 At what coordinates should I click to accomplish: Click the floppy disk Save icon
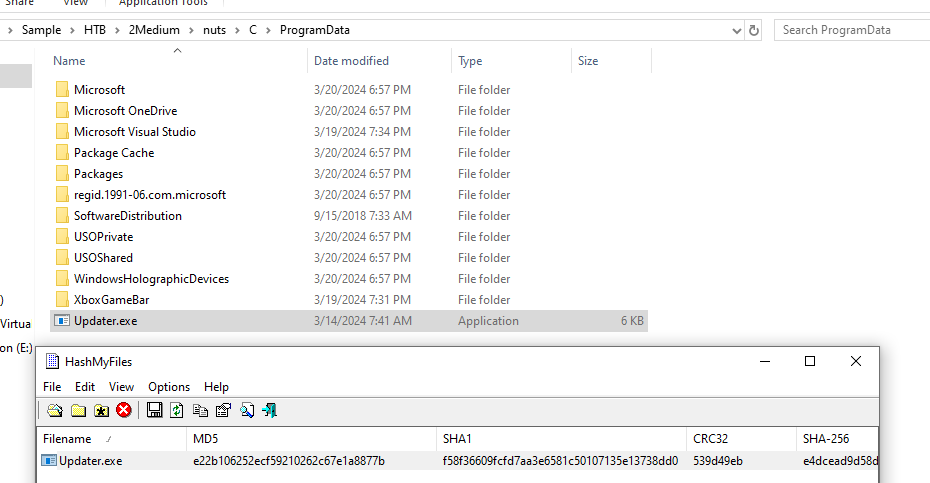pos(155,410)
